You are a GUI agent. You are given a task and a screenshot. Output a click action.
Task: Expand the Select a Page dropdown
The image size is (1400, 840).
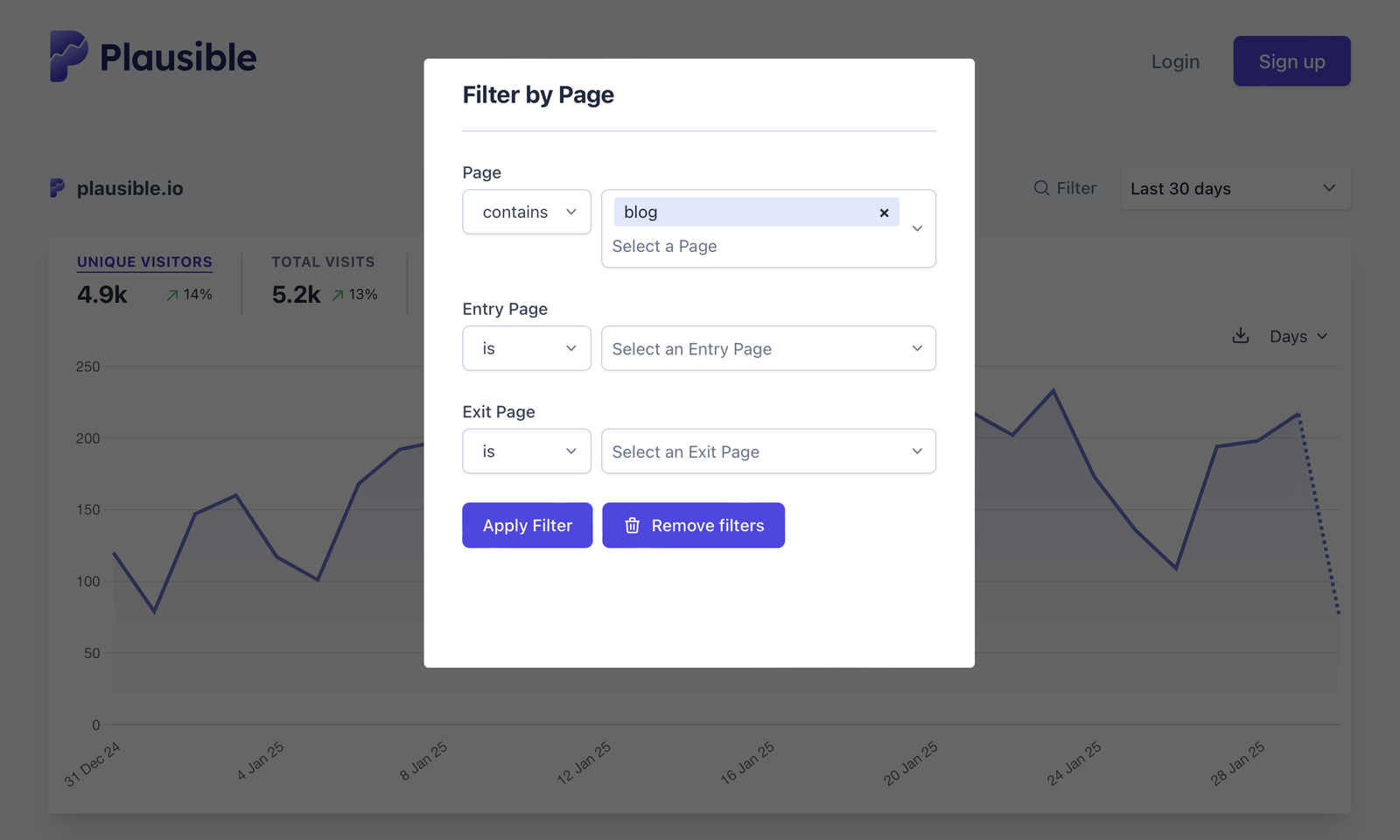pos(916,228)
